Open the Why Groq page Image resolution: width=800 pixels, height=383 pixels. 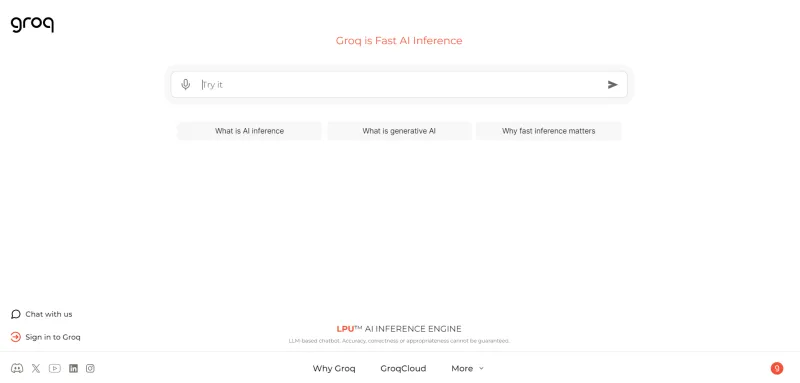tap(334, 368)
